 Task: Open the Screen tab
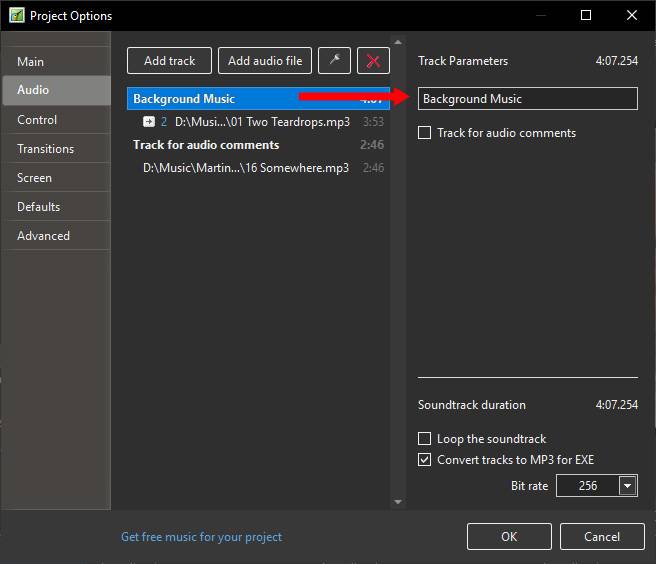click(56, 177)
